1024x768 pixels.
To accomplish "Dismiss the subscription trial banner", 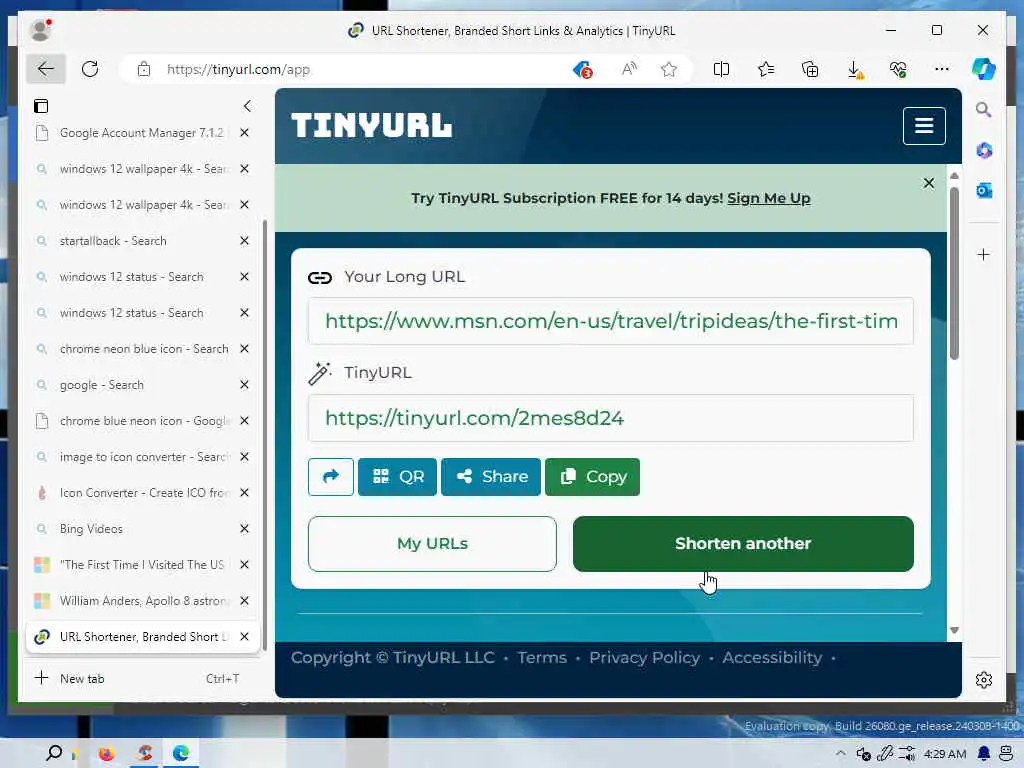I will (929, 184).
